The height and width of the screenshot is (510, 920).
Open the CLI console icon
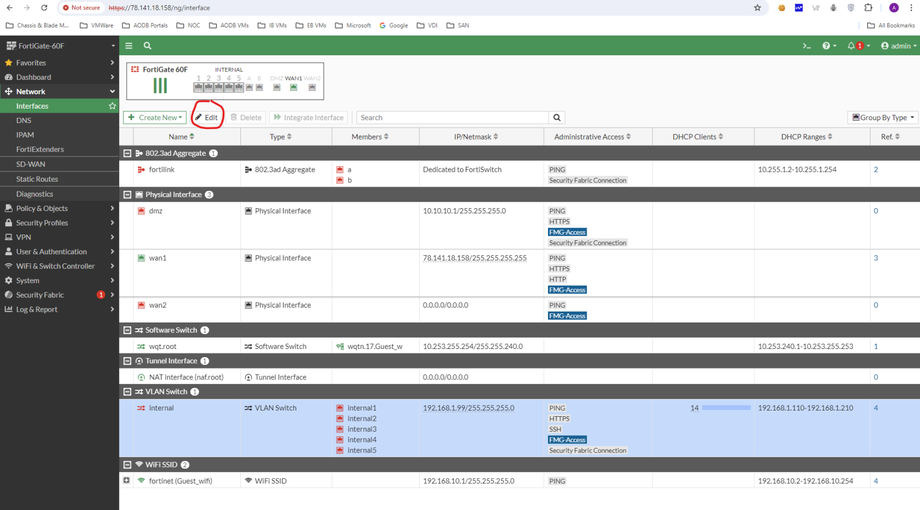807,46
